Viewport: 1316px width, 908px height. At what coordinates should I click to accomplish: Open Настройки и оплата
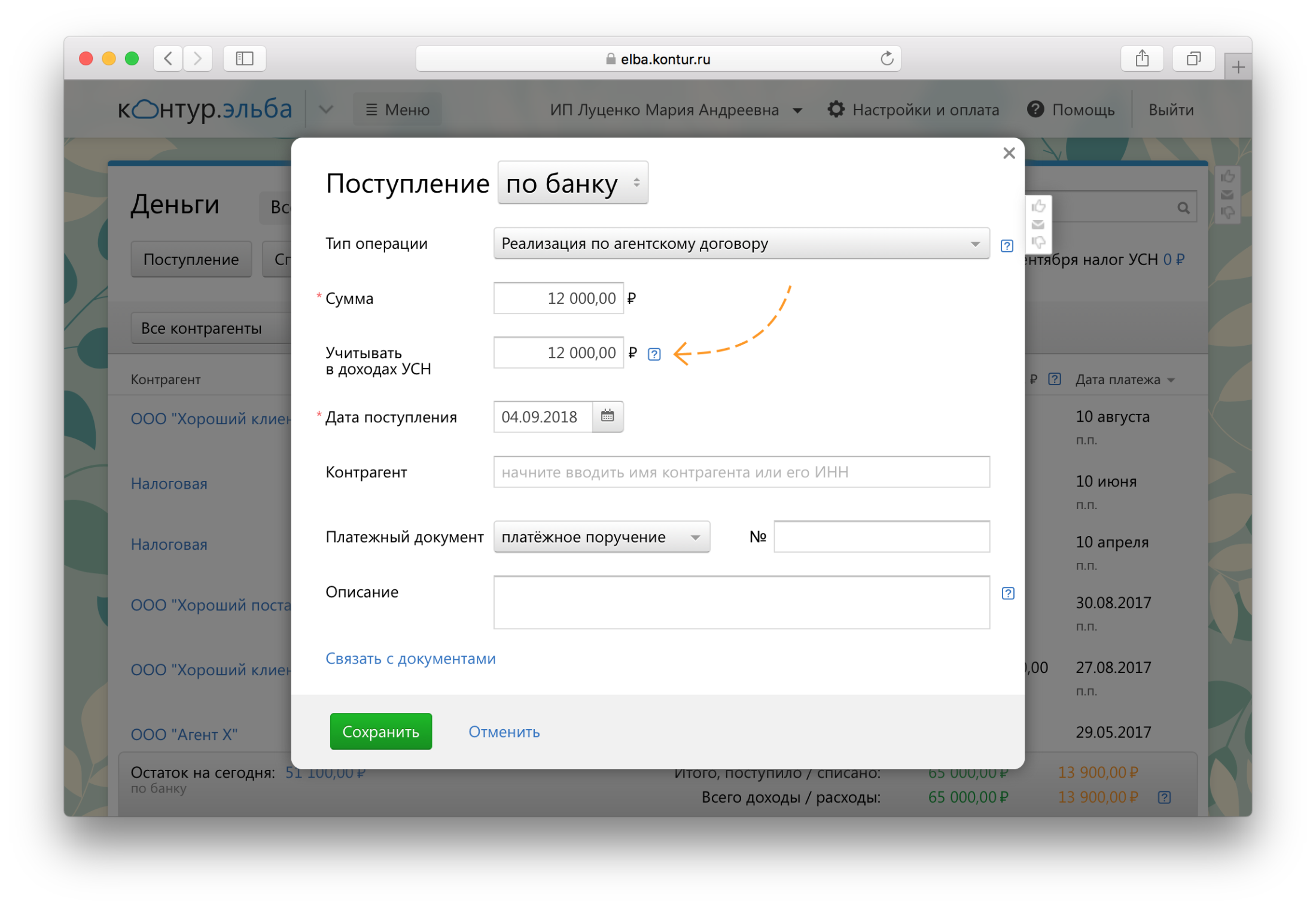click(913, 109)
